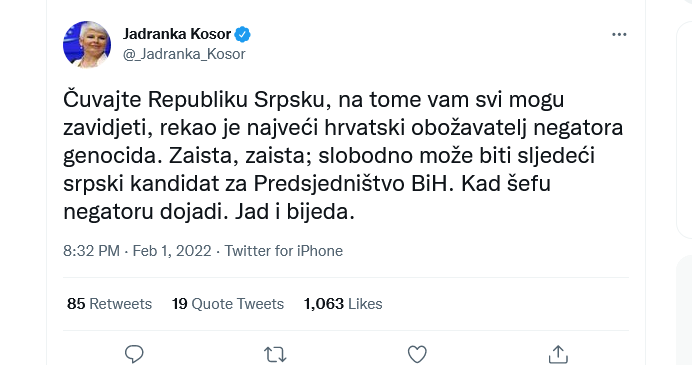Like the tweet with the heart icon
Screen dimensions: 692x365
pos(417,354)
